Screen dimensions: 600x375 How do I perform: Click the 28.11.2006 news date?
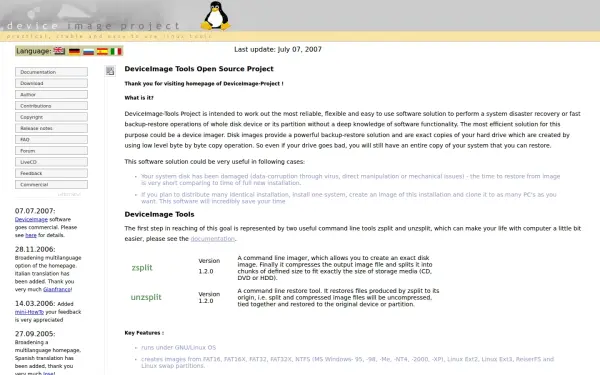(x=35, y=249)
